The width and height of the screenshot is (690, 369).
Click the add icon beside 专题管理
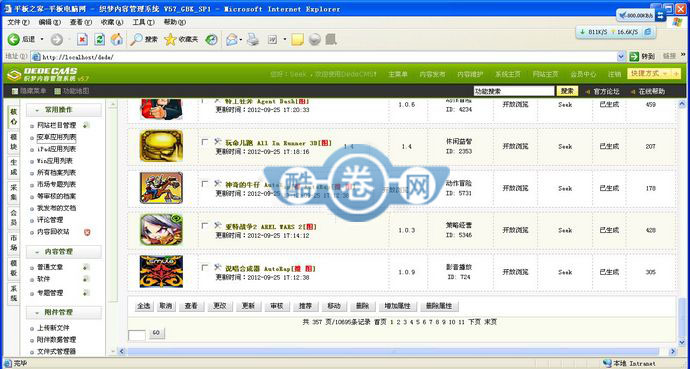point(86,293)
